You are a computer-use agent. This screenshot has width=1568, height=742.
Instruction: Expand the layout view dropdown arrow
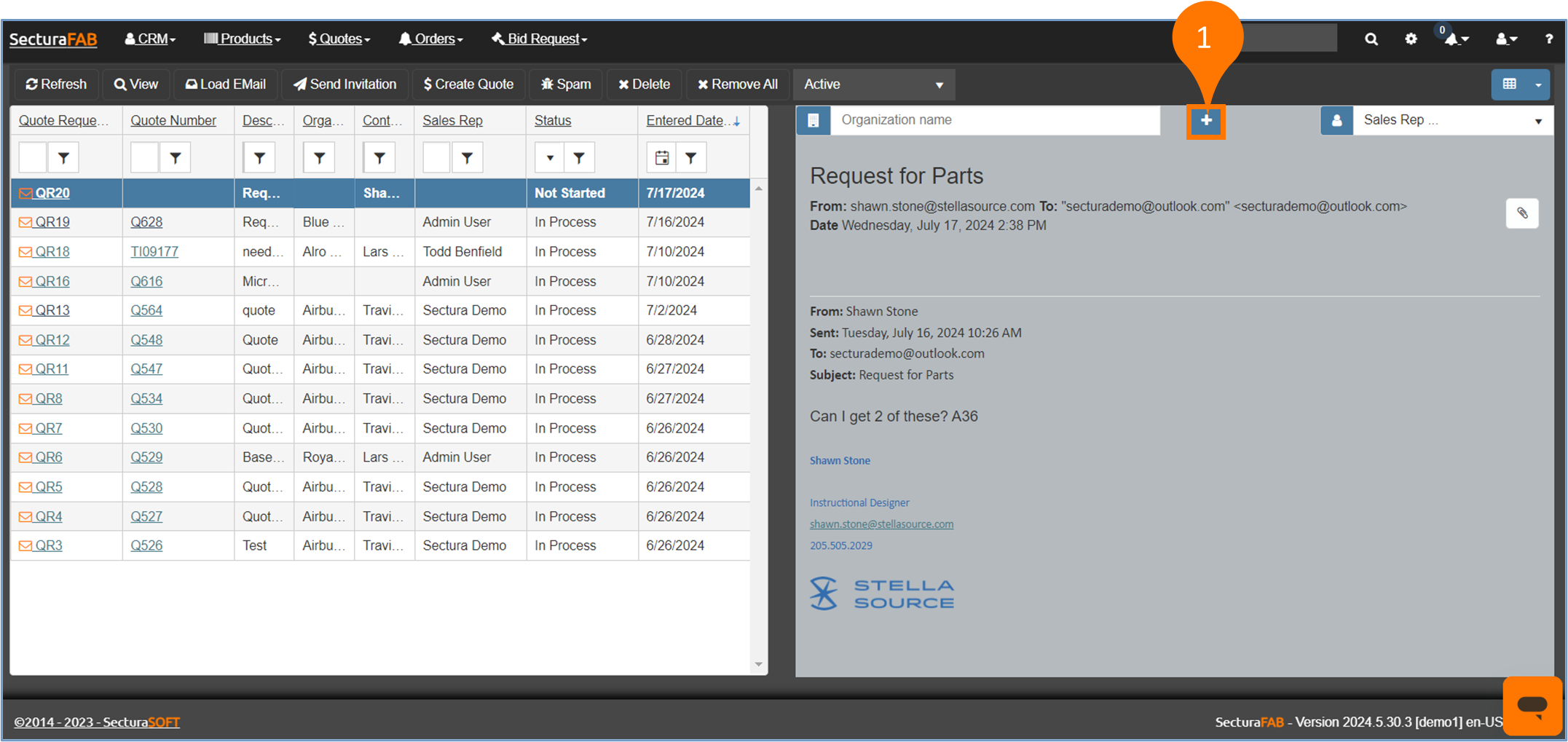click(x=1538, y=84)
